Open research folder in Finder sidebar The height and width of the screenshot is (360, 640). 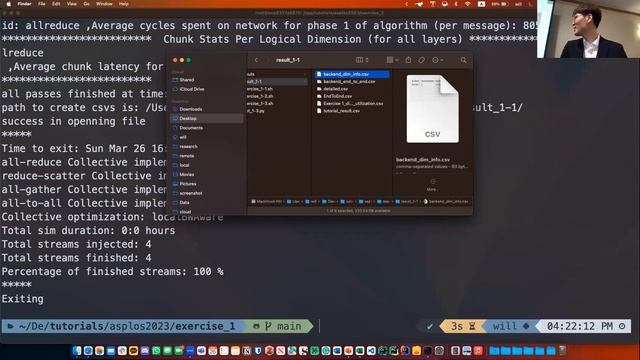pos(188,147)
